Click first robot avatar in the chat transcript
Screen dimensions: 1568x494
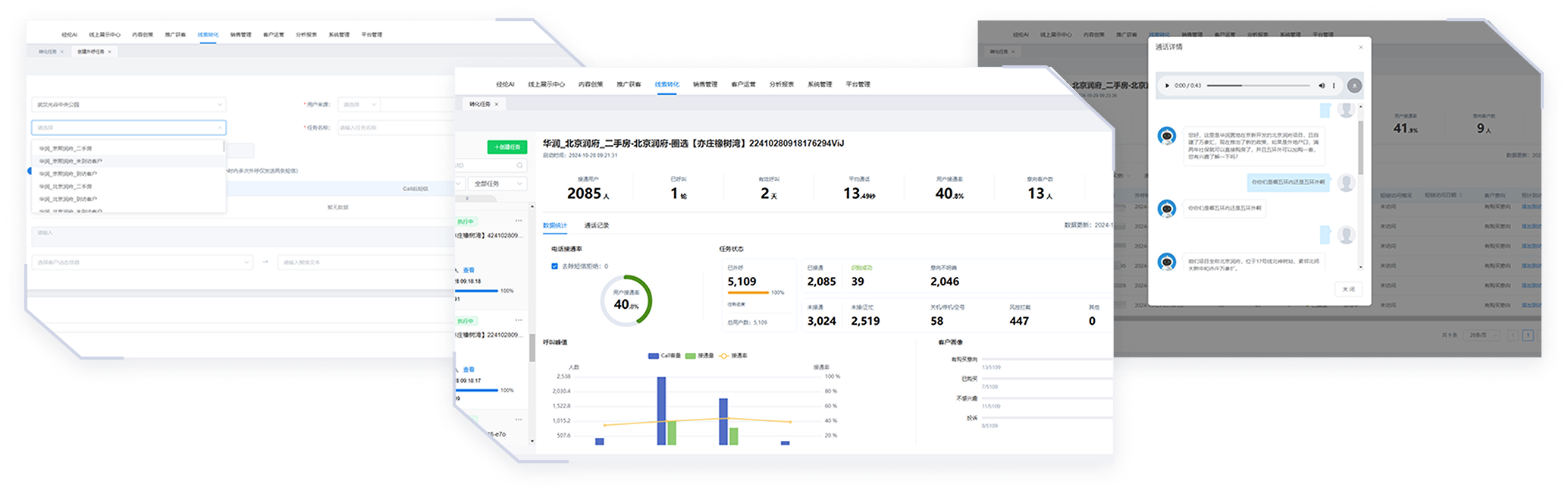[x=1167, y=137]
